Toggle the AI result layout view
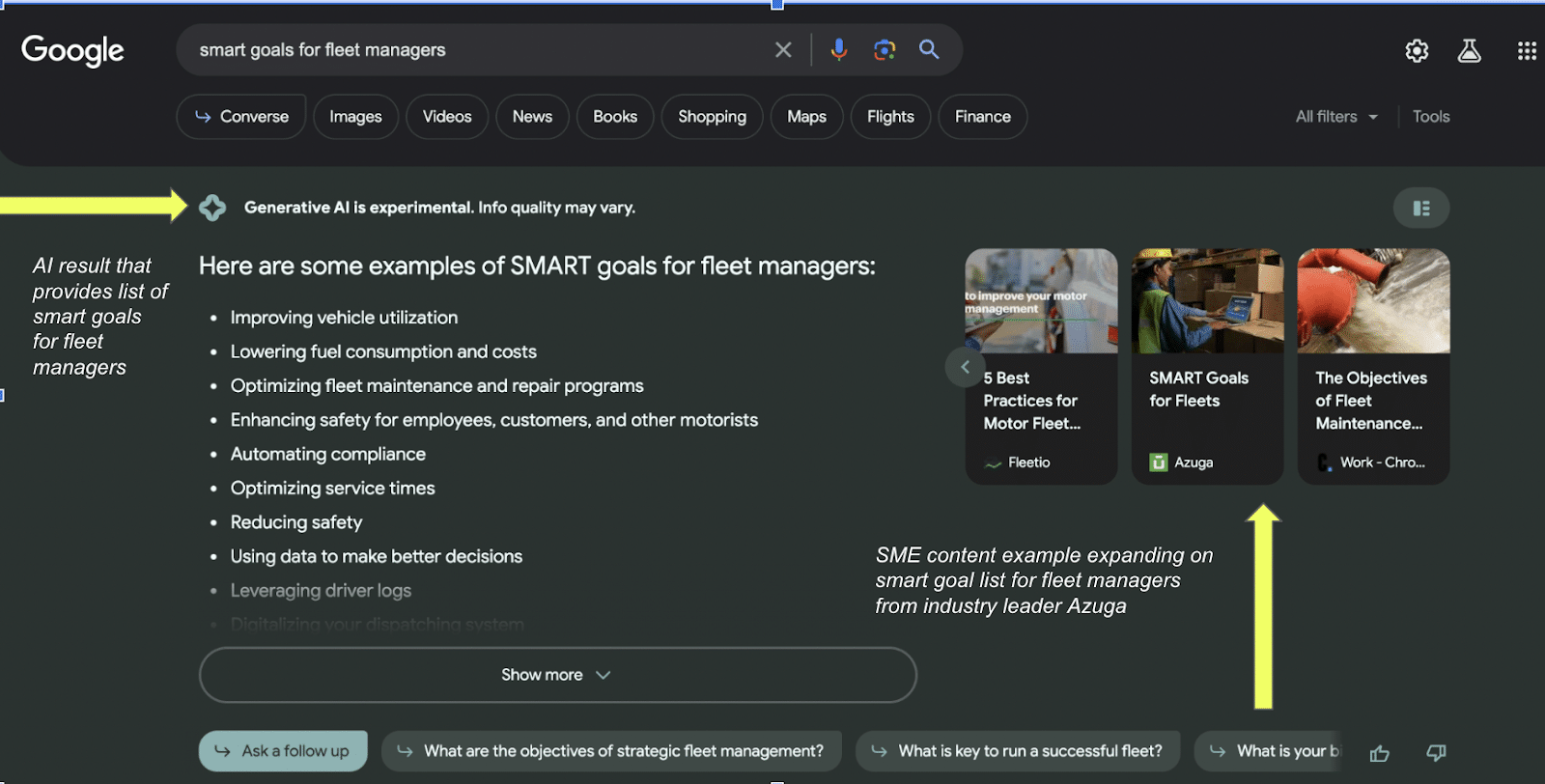 (1420, 209)
